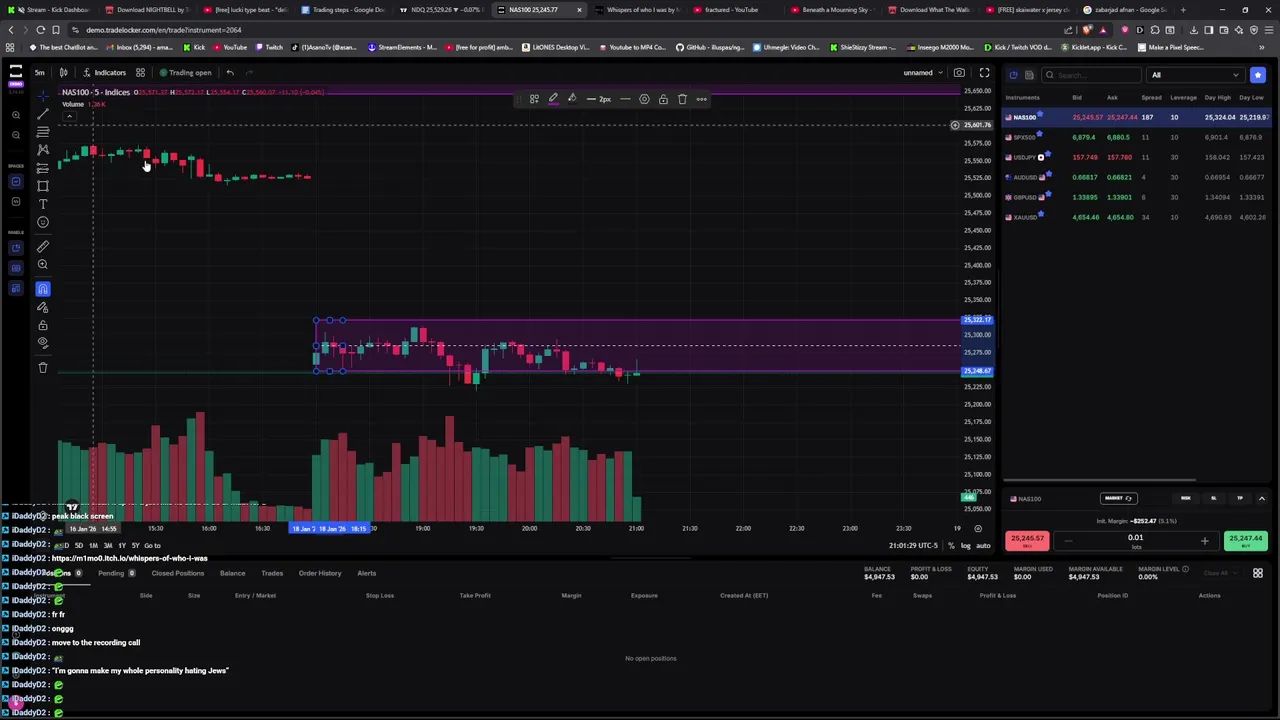The image size is (1280, 720).
Task: Change the line color with pencil icon
Action: 553,99
